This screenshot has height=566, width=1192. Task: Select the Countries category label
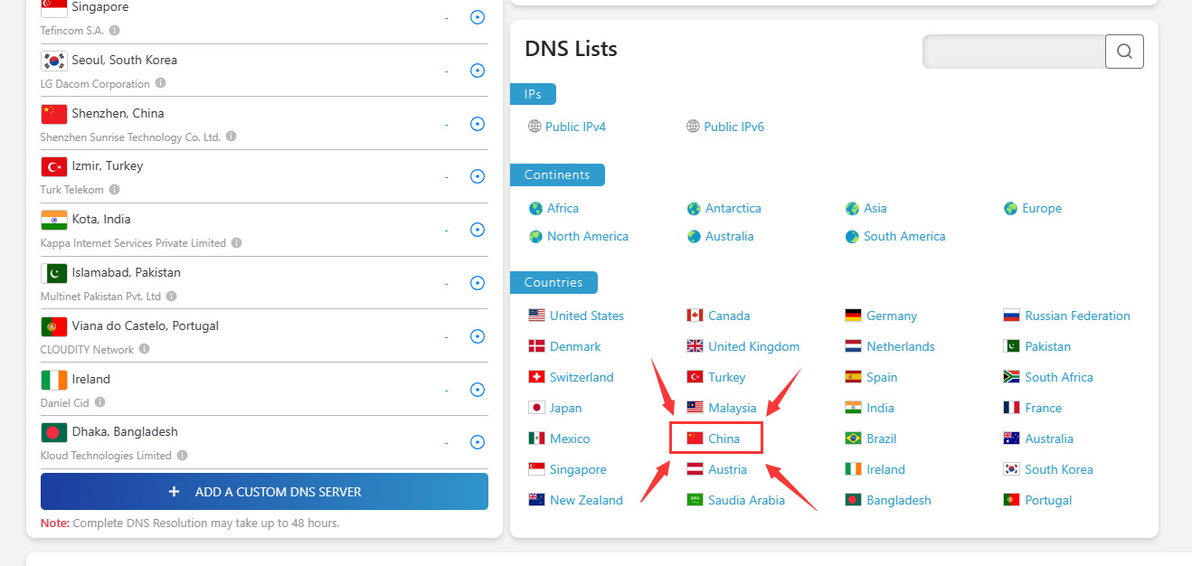point(553,283)
